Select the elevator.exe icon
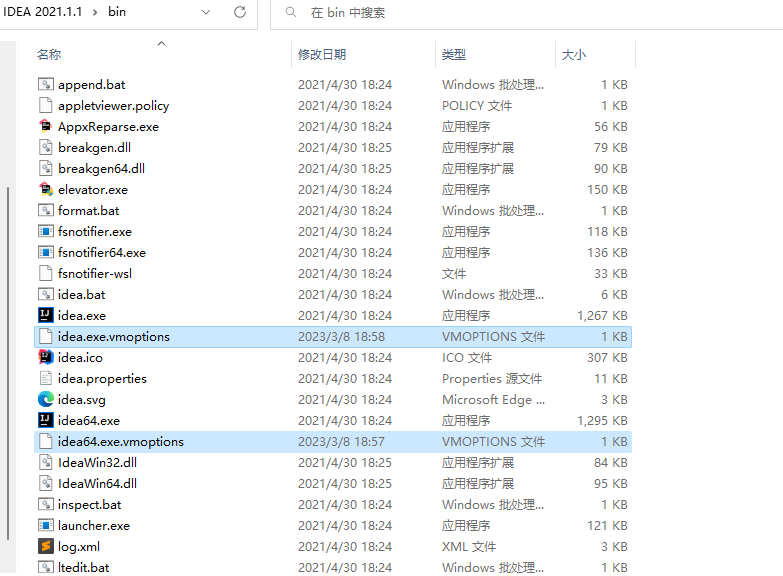The image size is (783, 576). click(x=45, y=189)
